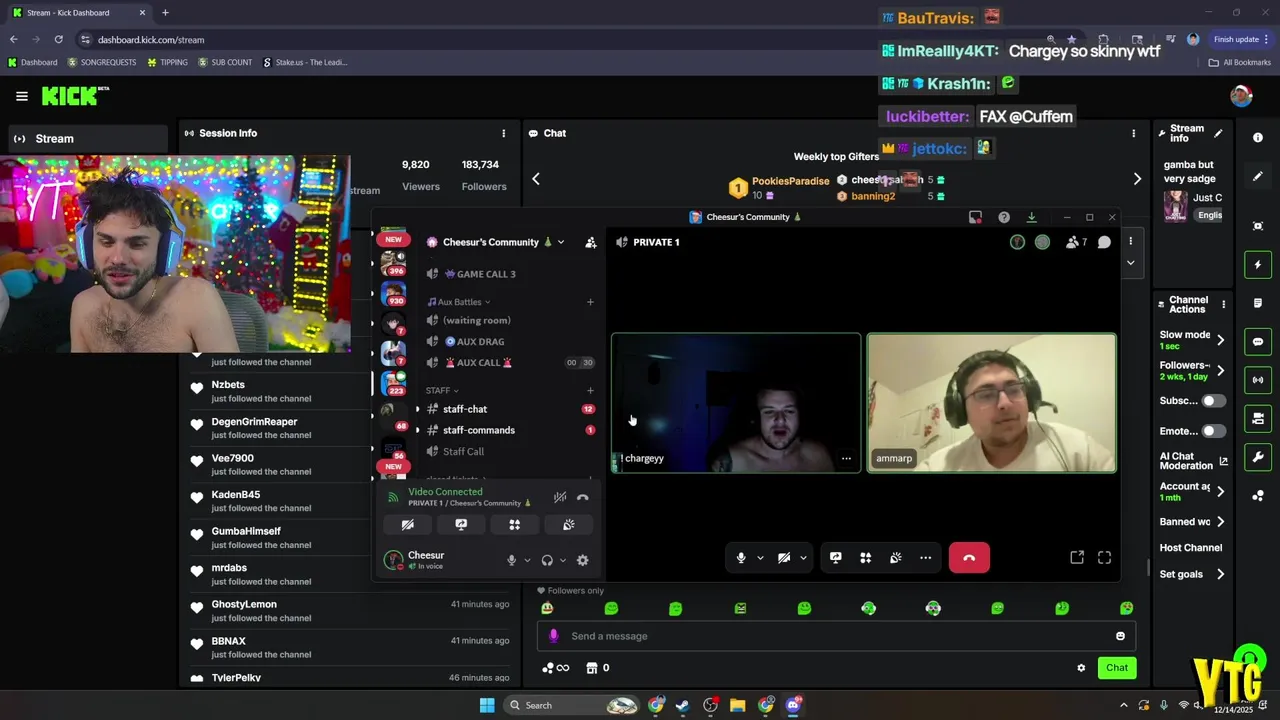Toggle camera button in Video Connected panel

(x=408, y=524)
